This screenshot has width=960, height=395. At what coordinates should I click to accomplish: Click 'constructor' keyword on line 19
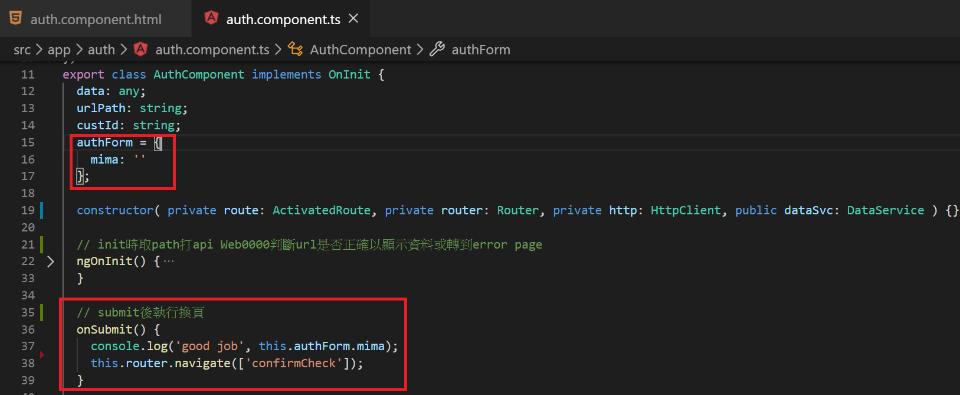(x=114, y=210)
